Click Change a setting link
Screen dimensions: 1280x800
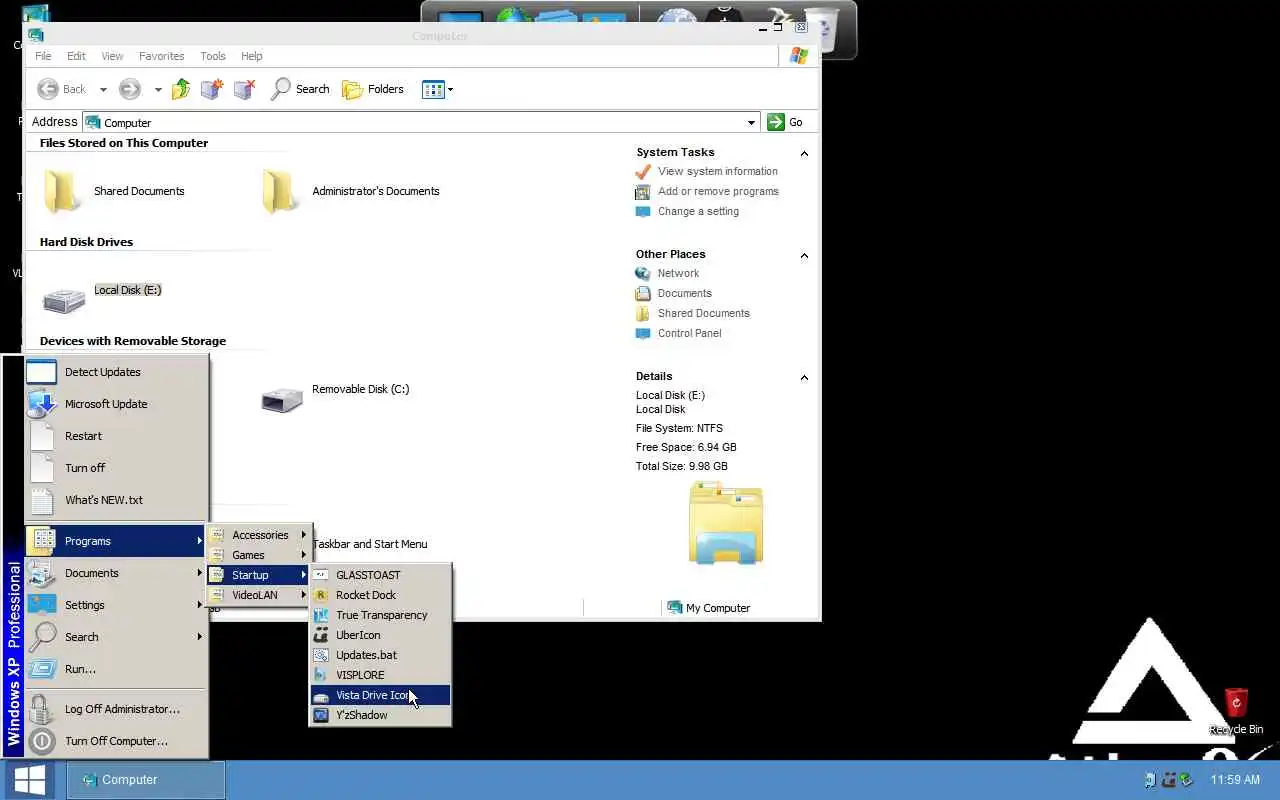tap(698, 211)
